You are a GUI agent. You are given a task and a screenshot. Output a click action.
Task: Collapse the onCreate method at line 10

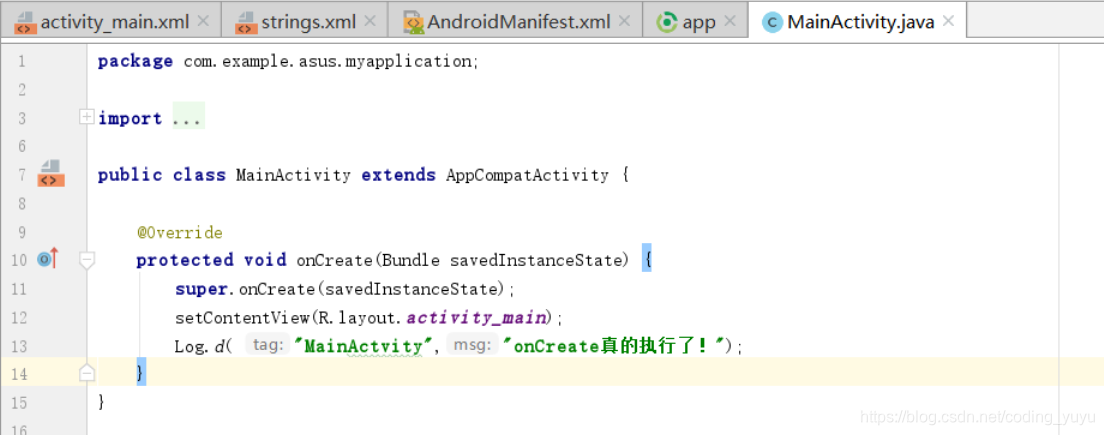tap(87, 260)
